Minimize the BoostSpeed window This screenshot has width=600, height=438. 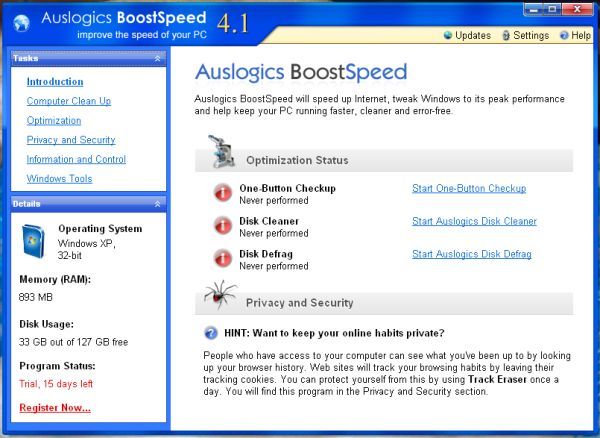coord(533,10)
